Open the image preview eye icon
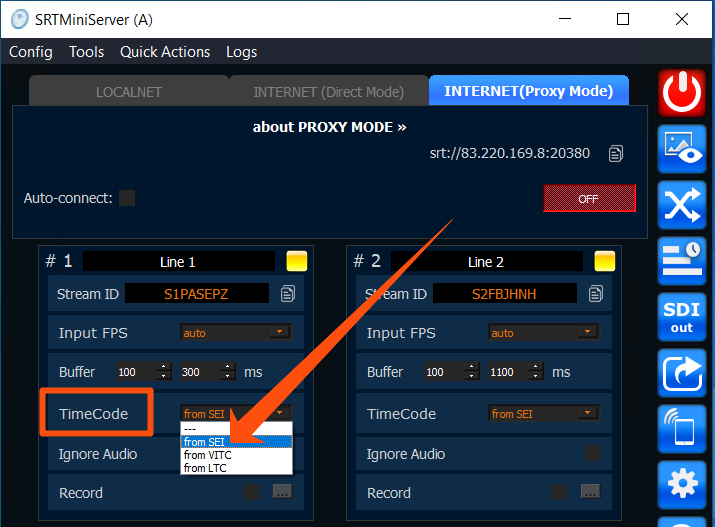This screenshot has height=527, width=715. click(x=682, y=149)
